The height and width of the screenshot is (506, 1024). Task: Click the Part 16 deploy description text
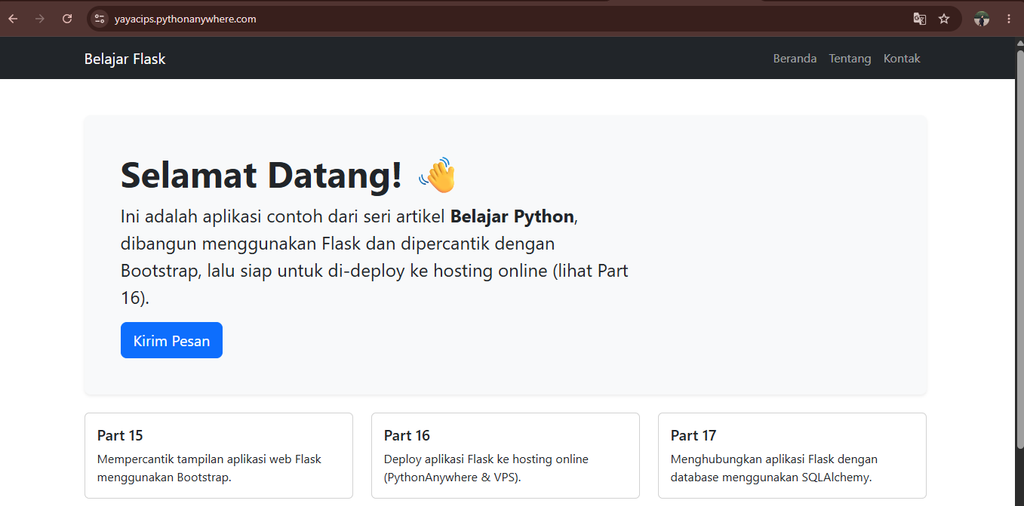[486, 468]
